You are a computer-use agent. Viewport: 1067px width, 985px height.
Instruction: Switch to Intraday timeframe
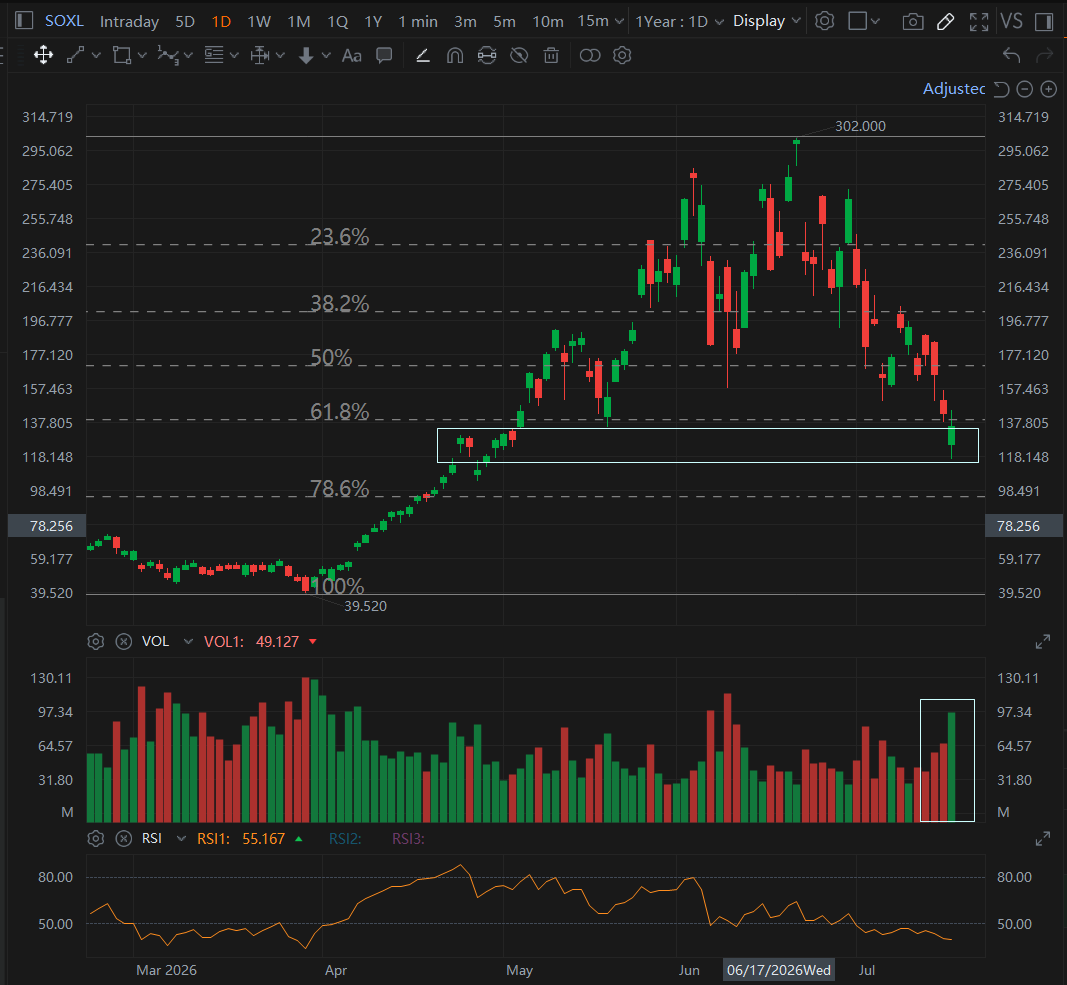(x=129, y=22)
